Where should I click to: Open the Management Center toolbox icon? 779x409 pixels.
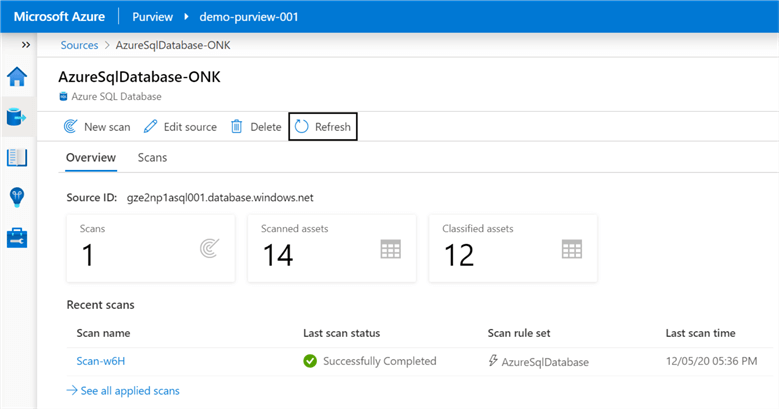(x=17, y=237)
